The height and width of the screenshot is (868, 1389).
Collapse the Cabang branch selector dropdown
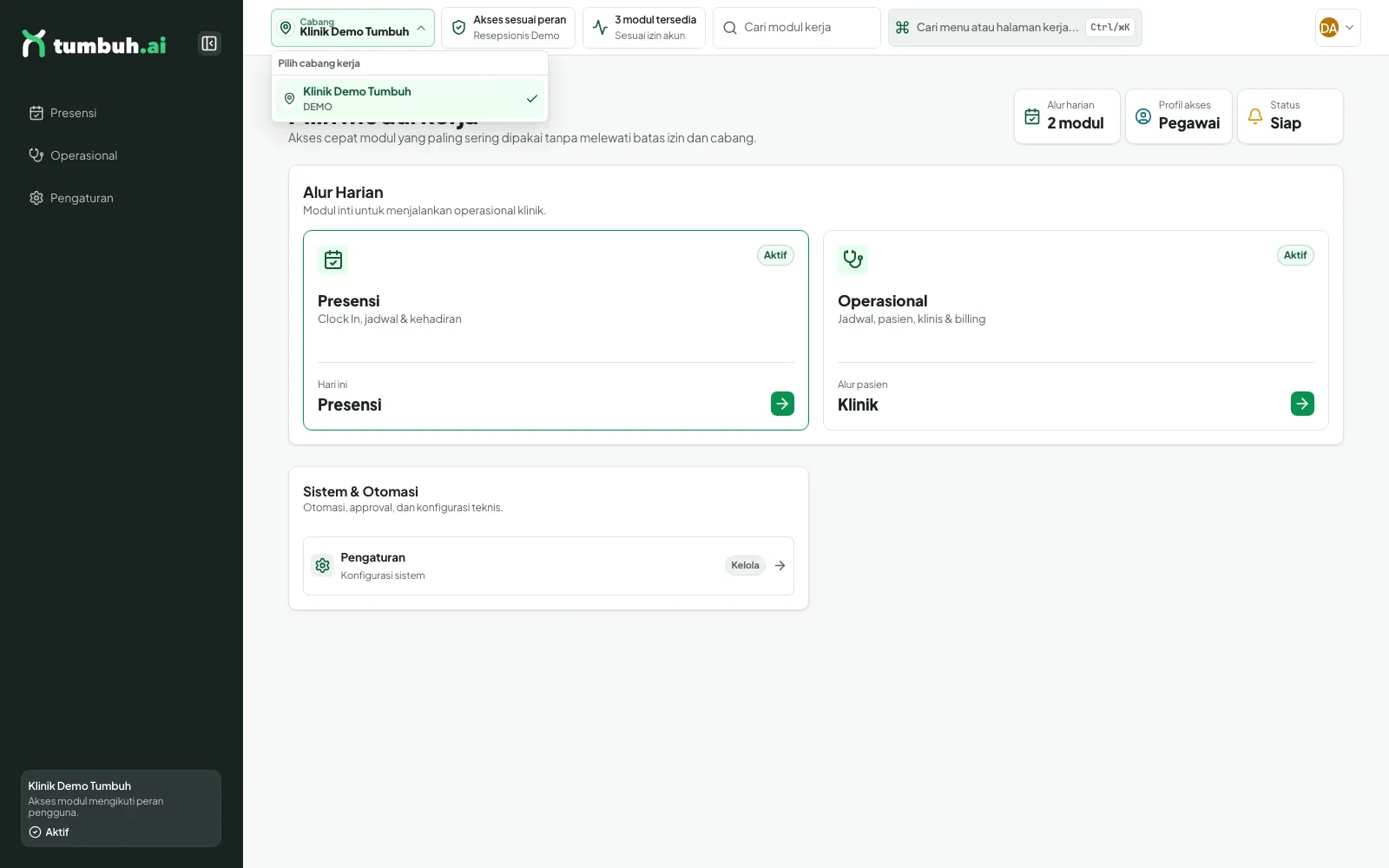(x=352, y=28)
